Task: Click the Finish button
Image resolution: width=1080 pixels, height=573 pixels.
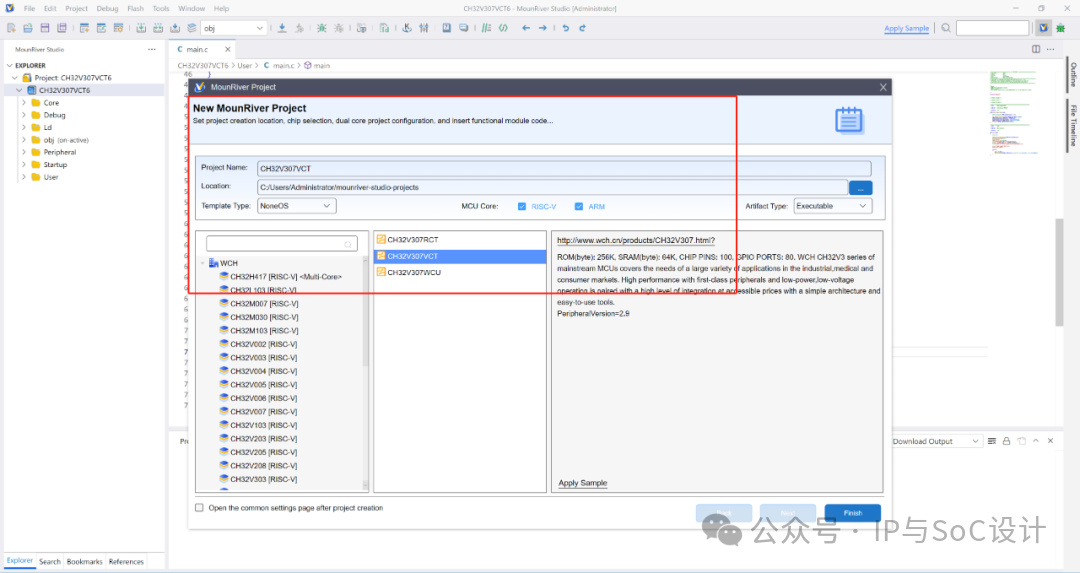Action: pyautogui.click(x=853, y=513)
